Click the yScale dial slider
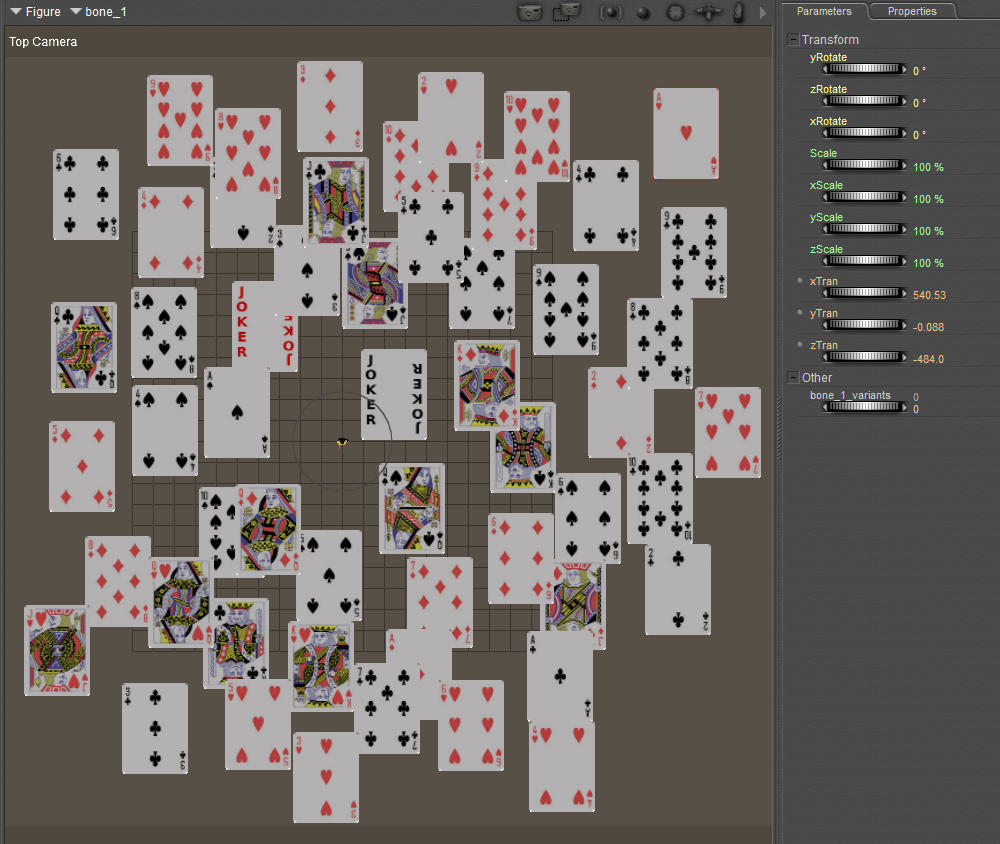 pyautogui.click(x=864, y=228)
